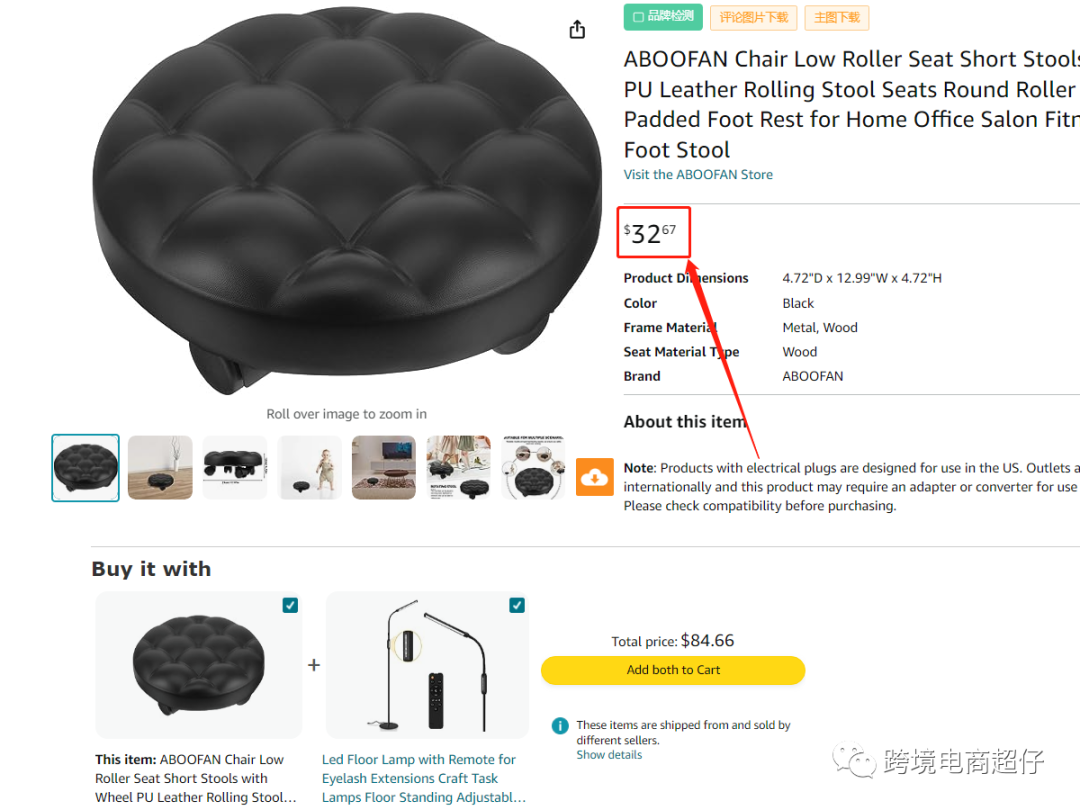Viewport: 1080px width, 810px height.
Task: Click the floor lamp image in bundle
Action: [430, 665]
